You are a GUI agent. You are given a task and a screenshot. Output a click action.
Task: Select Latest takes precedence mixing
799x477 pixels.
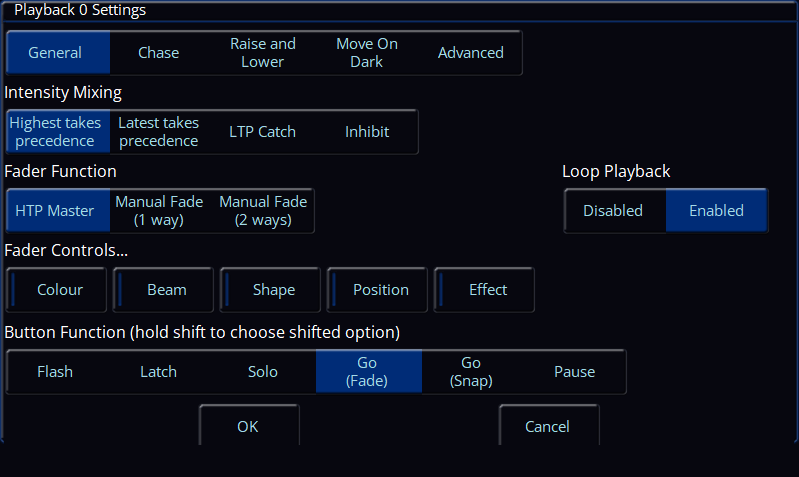point(158,132)
